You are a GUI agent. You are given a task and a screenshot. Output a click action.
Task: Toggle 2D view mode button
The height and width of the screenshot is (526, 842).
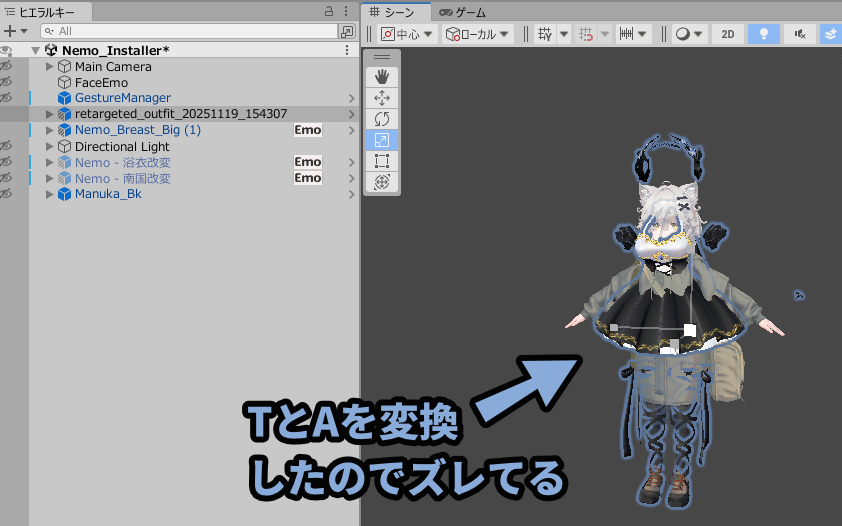point(727,33)
